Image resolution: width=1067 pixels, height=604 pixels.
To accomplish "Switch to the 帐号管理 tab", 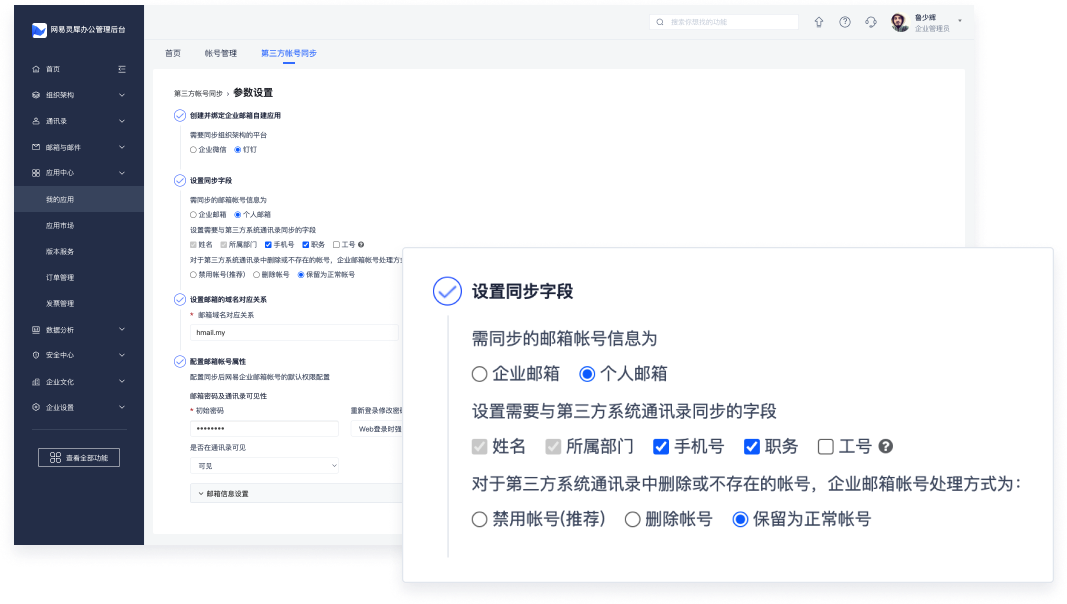I will click(x=220, y=53).
